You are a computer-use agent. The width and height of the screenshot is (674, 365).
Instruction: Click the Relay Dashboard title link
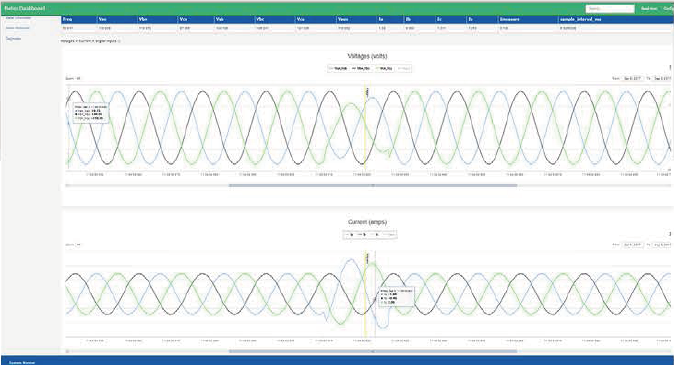click(25, 9)
